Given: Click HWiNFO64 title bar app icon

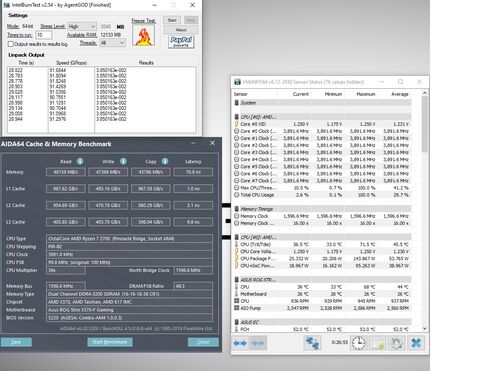Looking at the screenshot, I should pyautogui.click(x=237, y=82).
